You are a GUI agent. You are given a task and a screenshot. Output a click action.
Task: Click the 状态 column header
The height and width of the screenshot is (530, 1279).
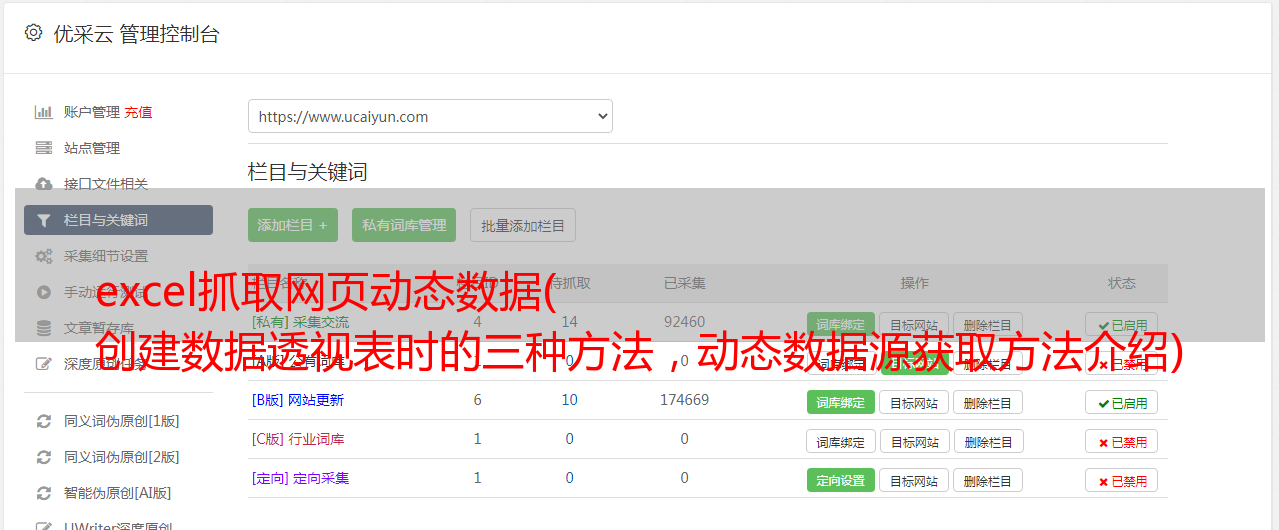(1121, 283)
